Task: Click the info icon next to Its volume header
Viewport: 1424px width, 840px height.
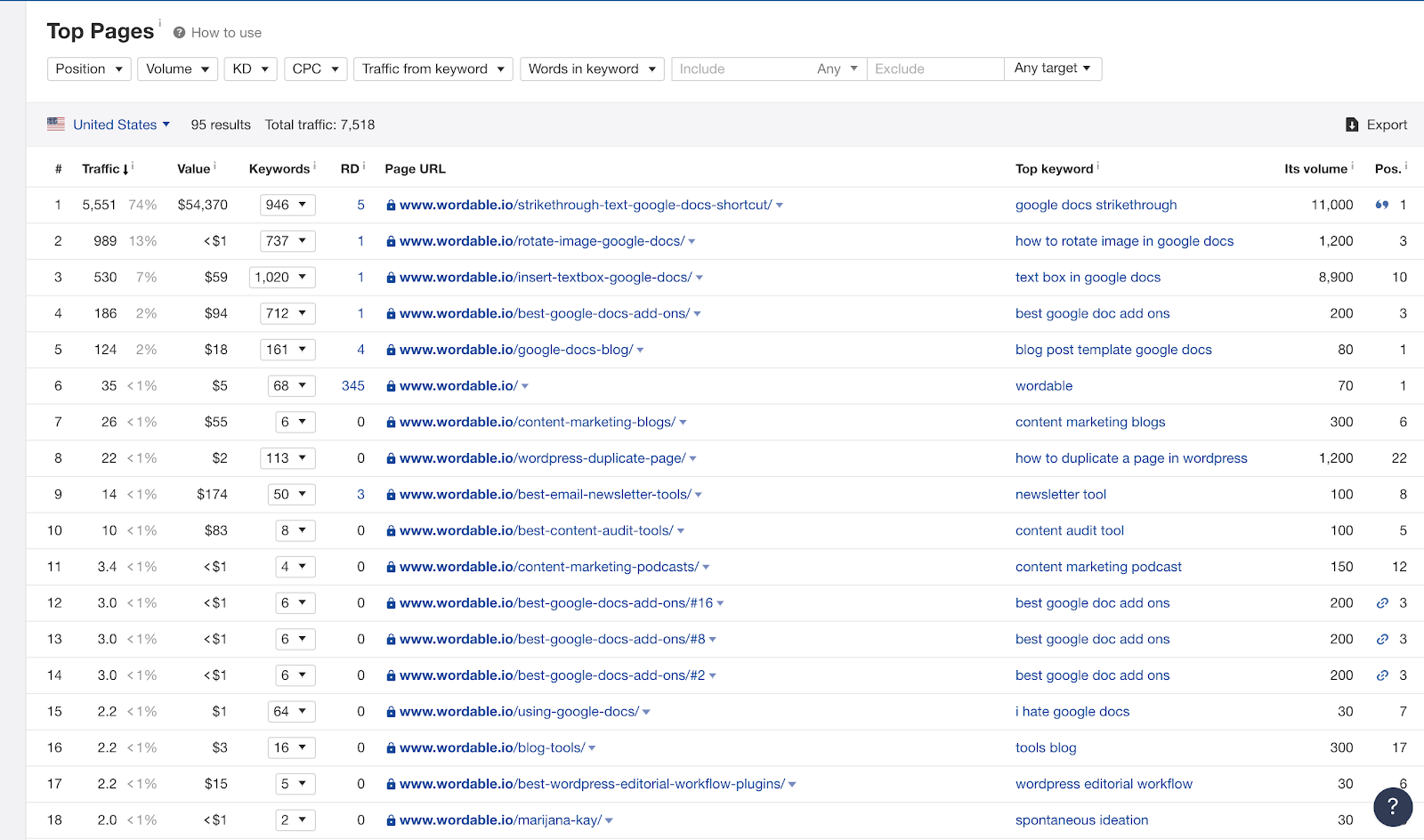Action: pos(1353,166)
